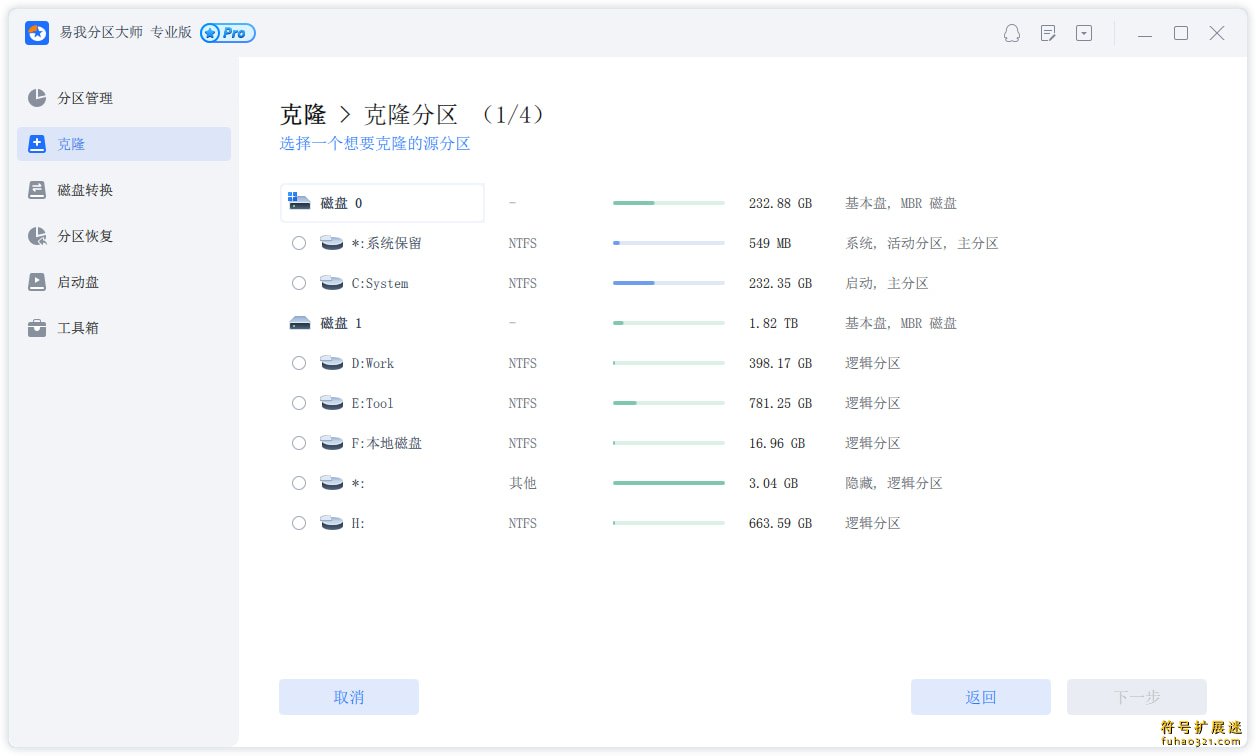Image resolution: width=1256 pixels, height=756 pixels.
Task: Click the 系统保留 partition drive icon
Action: pyautogui.click(x=332, y=243)
